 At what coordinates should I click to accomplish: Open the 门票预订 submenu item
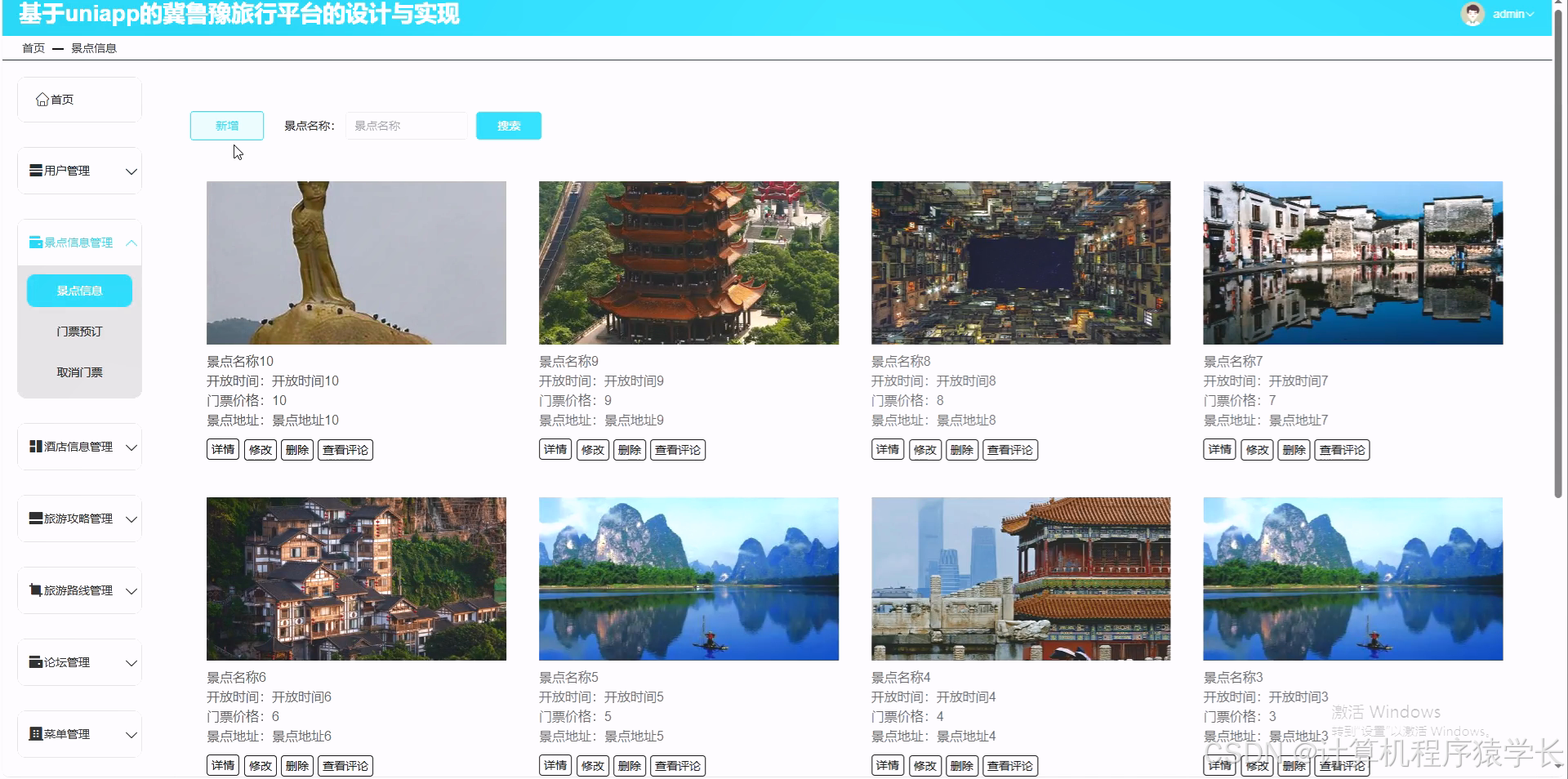coord(79,332)
